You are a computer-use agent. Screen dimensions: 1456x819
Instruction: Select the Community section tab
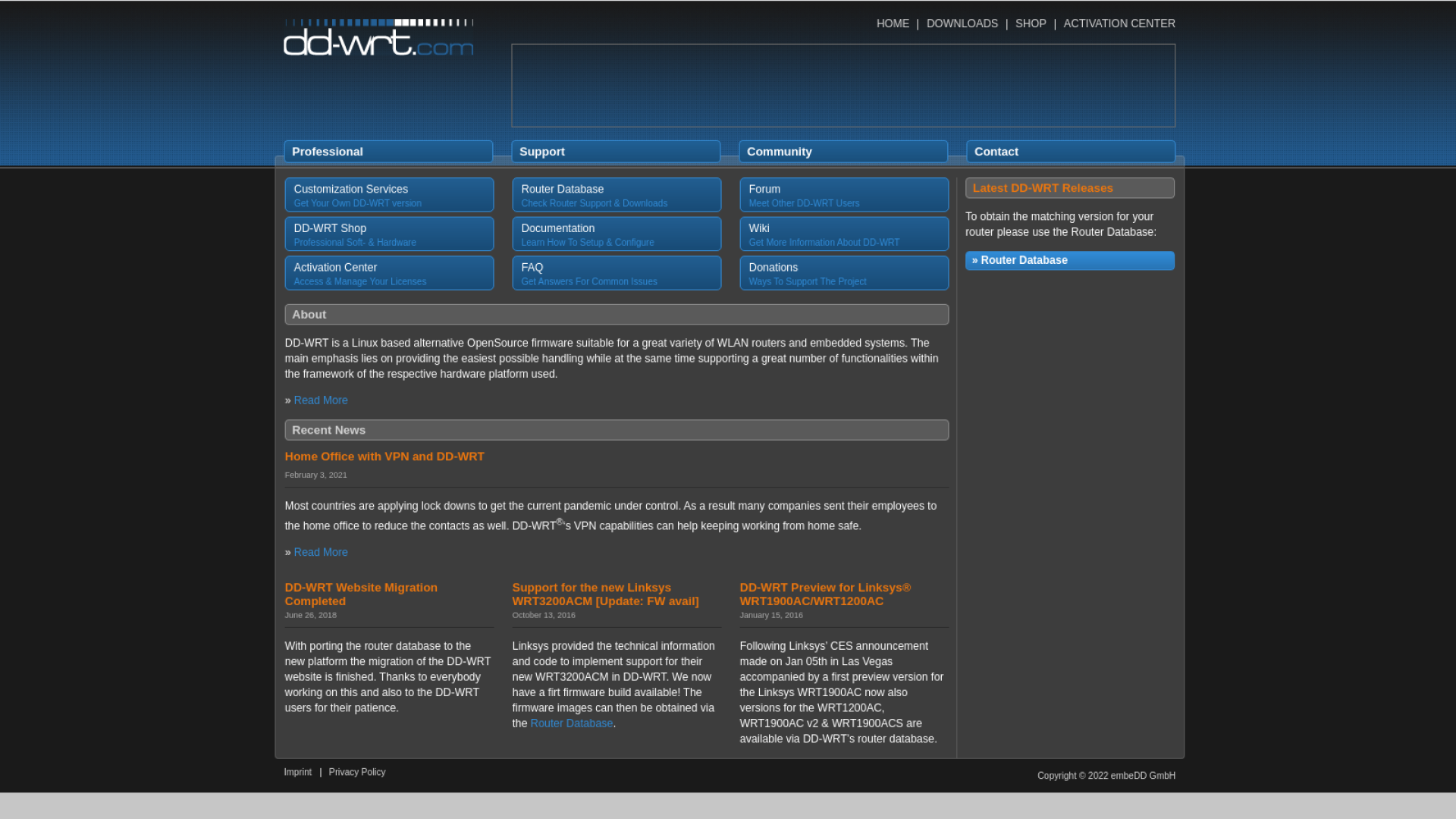click(x=843, y=152)
